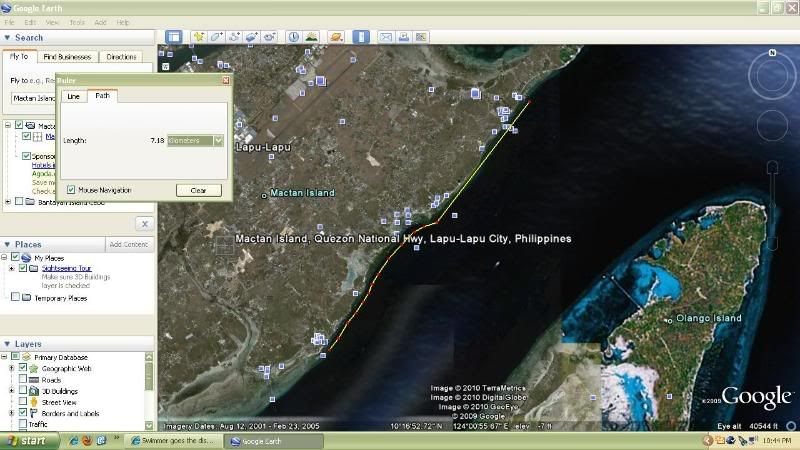
Task: Collapse the Layers panel triangle
Action: coord(7,344)
